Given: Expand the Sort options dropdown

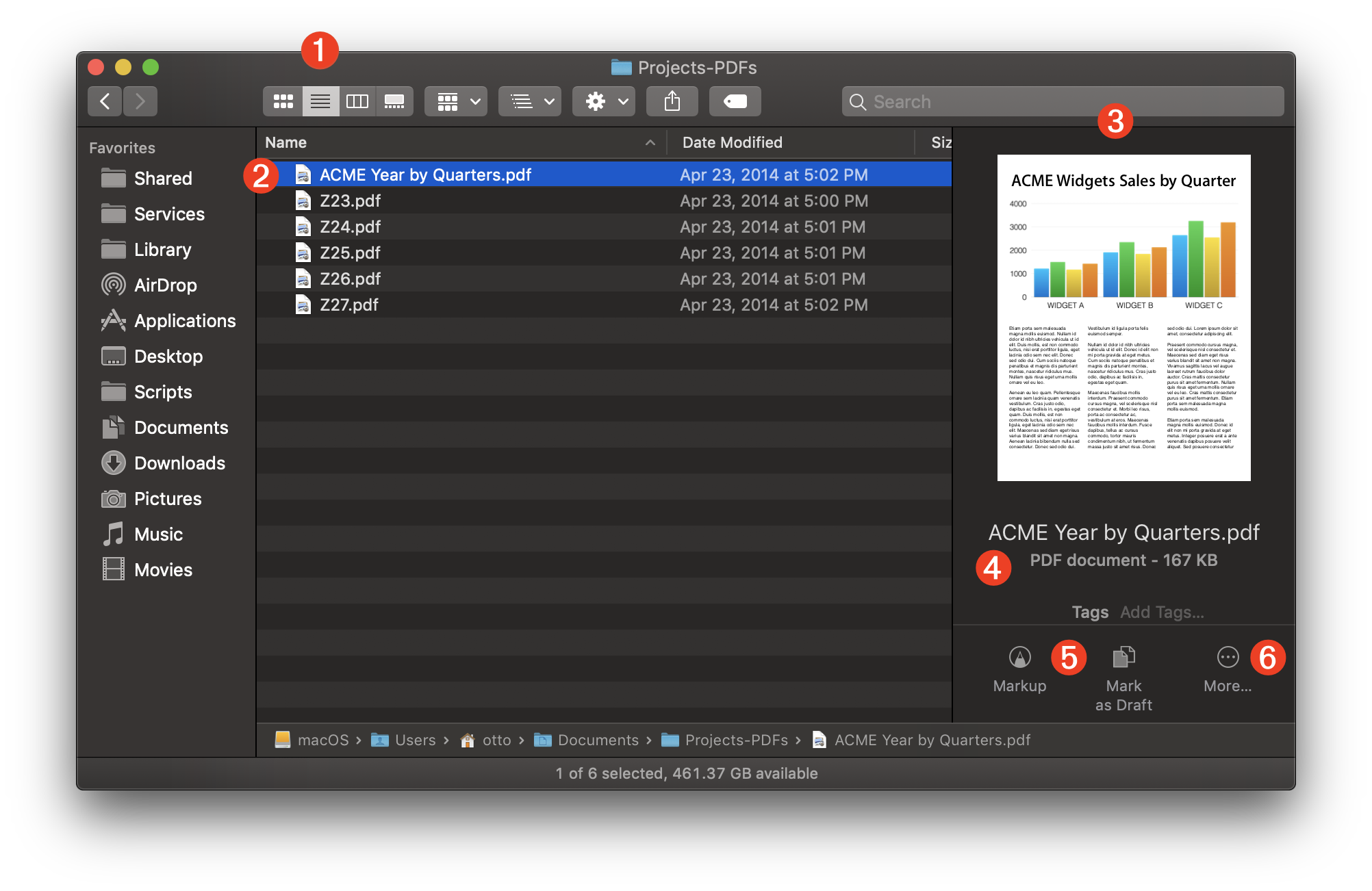Looking at the screenshot, I should (531, 101).
